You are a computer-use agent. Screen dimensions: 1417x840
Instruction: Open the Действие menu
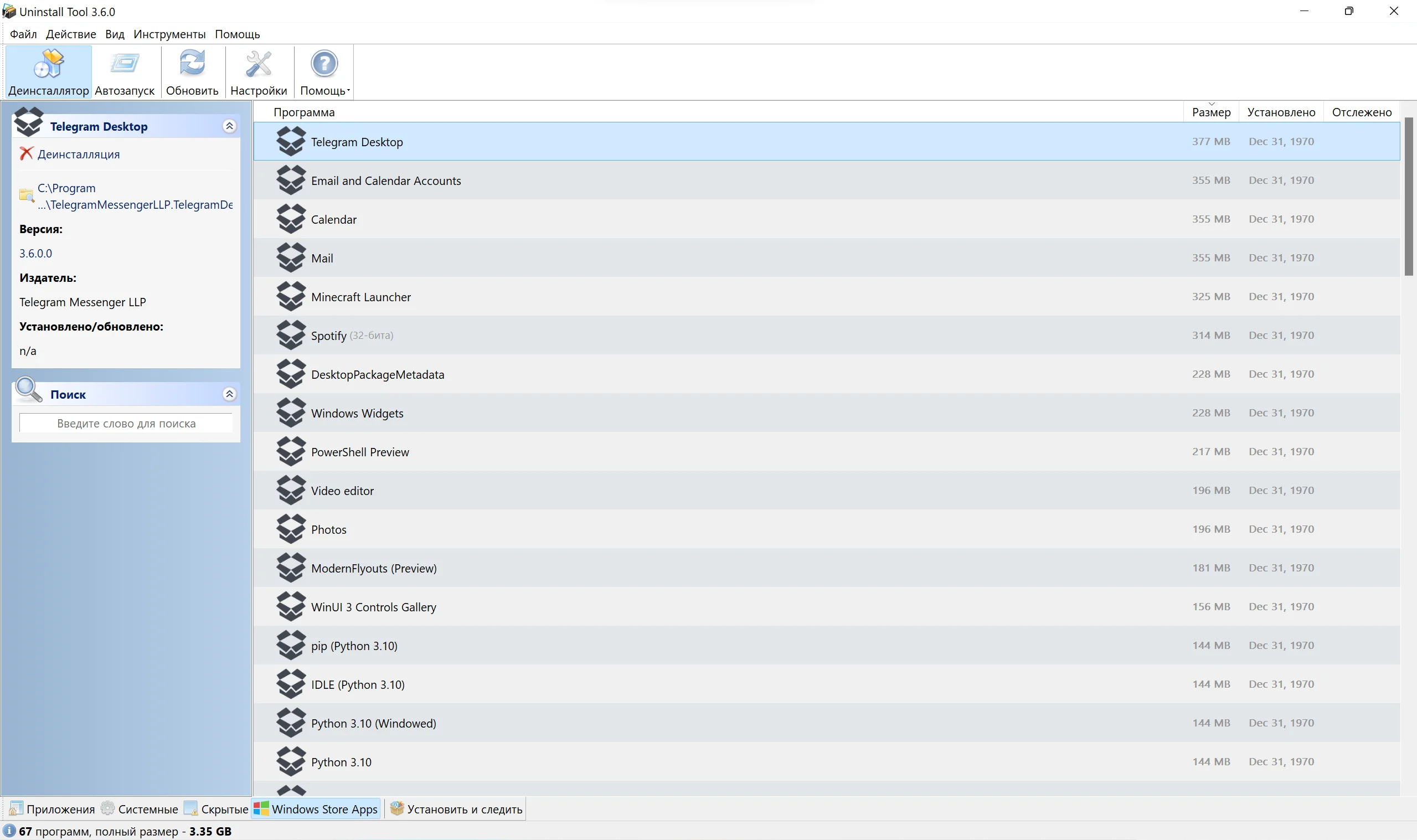pos(71,34)
